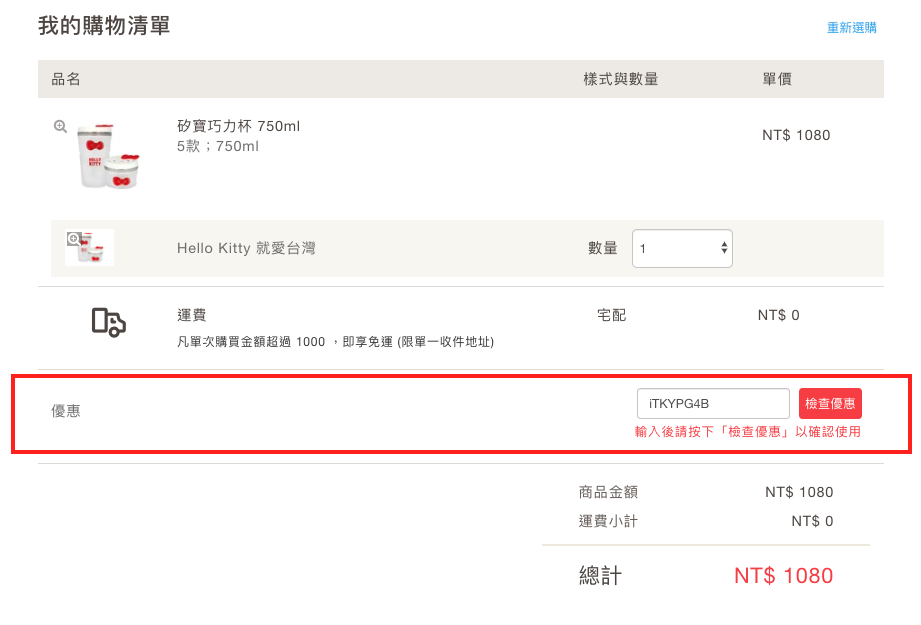Click the 單價 column header

(777, 79)
